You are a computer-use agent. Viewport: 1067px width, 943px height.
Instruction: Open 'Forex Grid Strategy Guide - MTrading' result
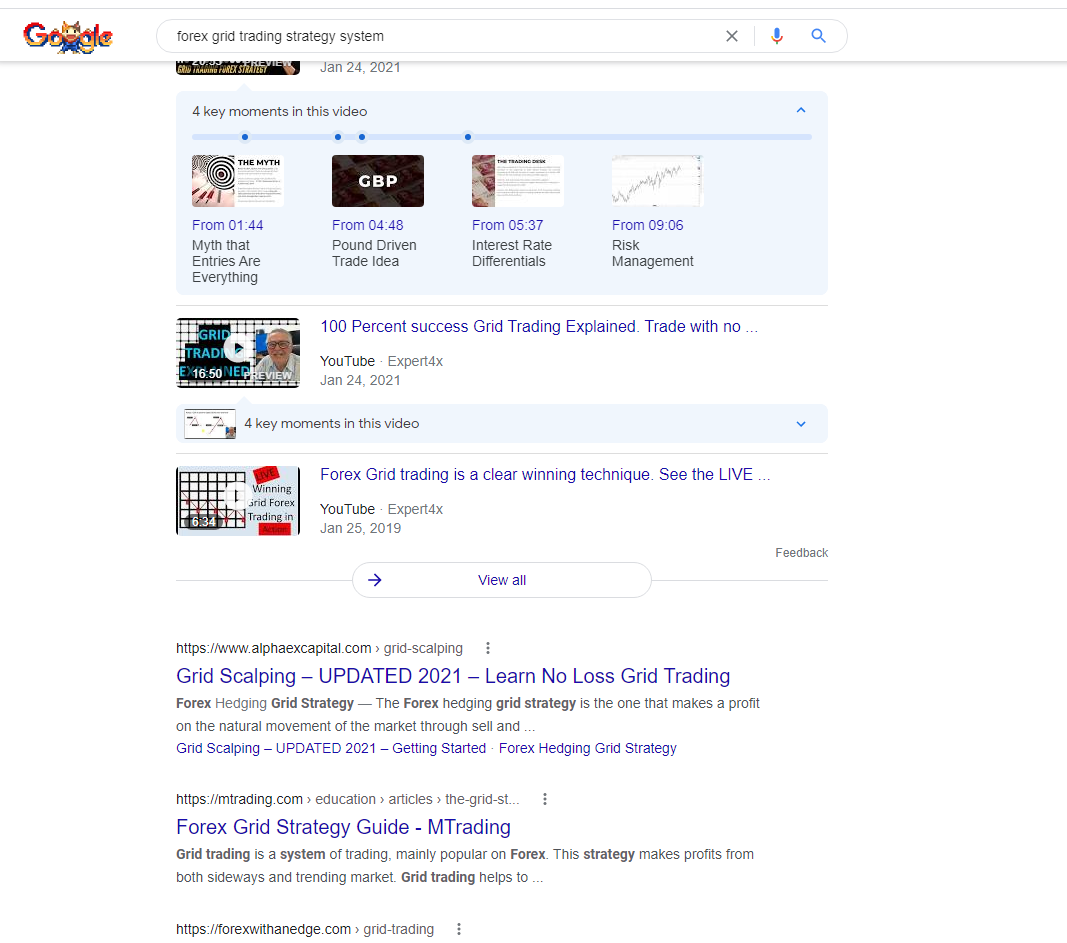tap(343, 827)
